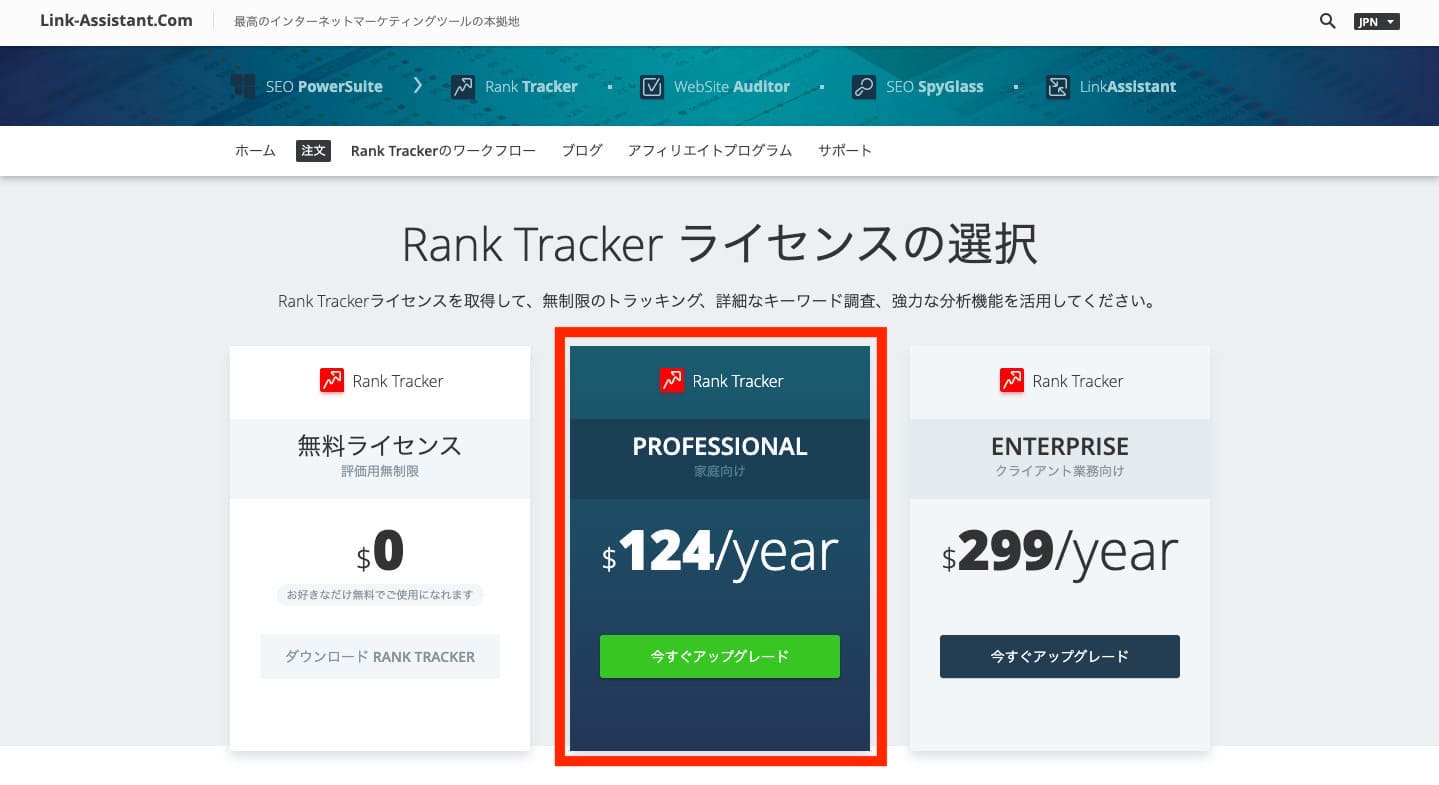The width and height of the screenshot is (1439, 785).
Task: Click the PROFESSIONAL plan heading
Action: (720, 446)
